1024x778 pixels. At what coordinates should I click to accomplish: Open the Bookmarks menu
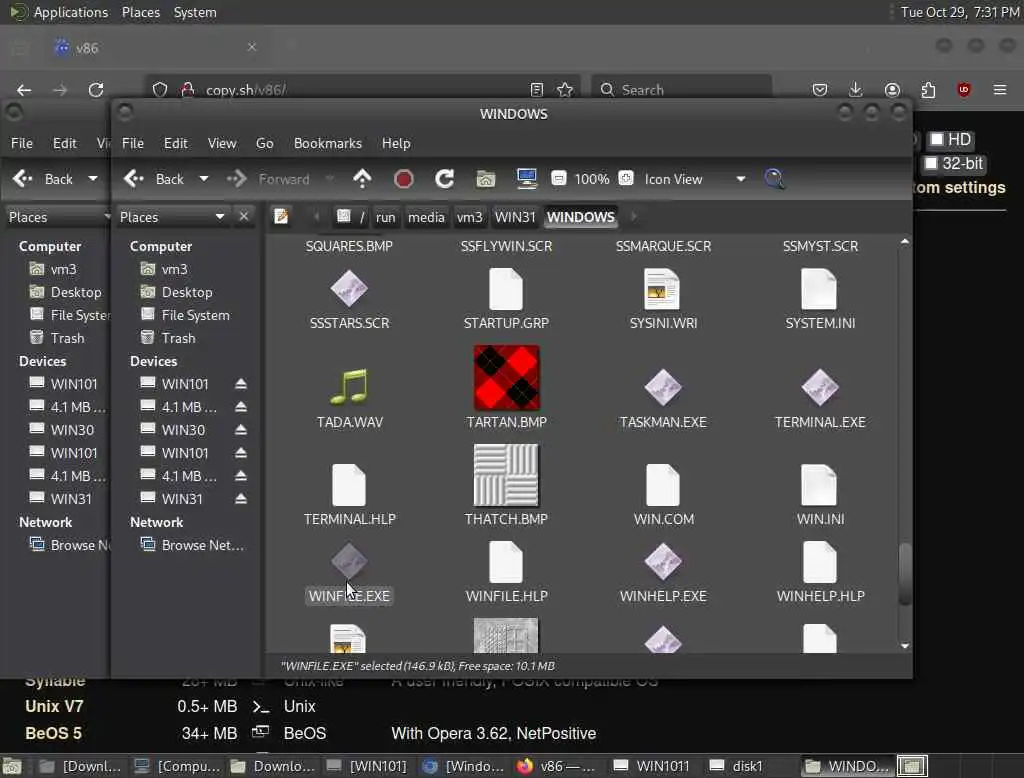click(x=328, y=143)
